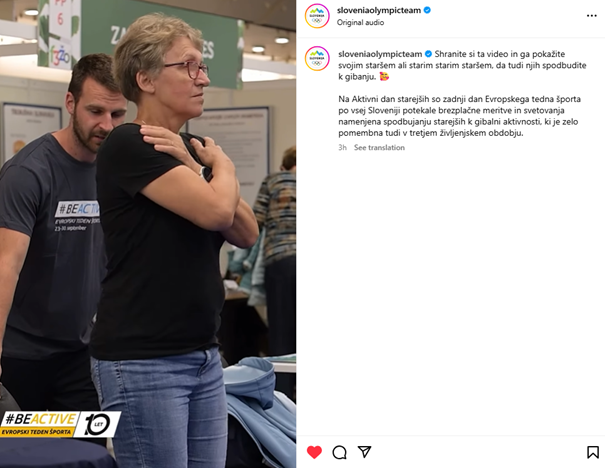
Task: Click the emoji in the caption text
Action: (x=384, y=76)
